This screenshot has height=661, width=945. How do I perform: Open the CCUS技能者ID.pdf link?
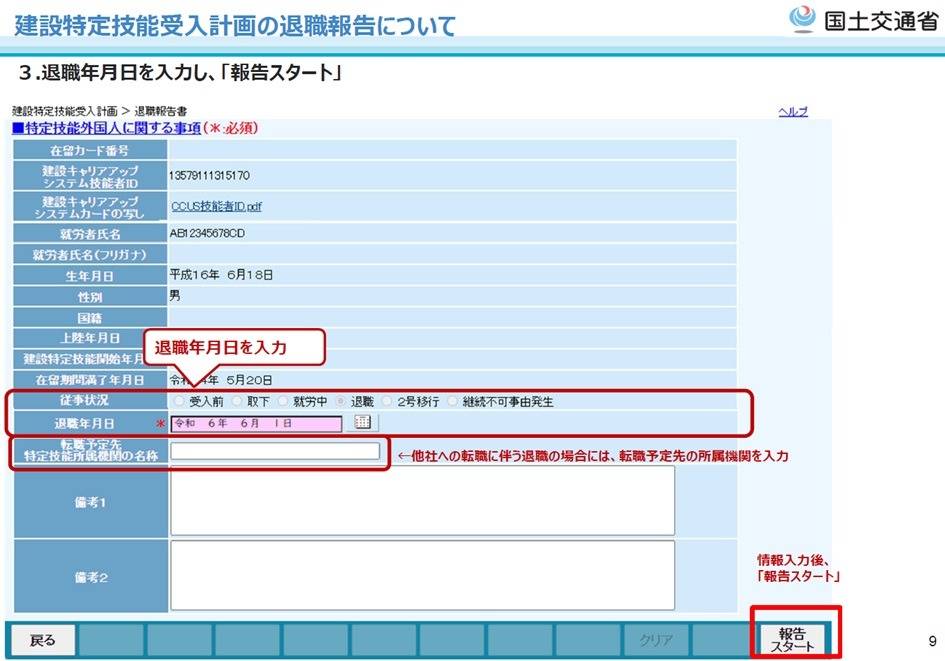(x=216, y=205)
